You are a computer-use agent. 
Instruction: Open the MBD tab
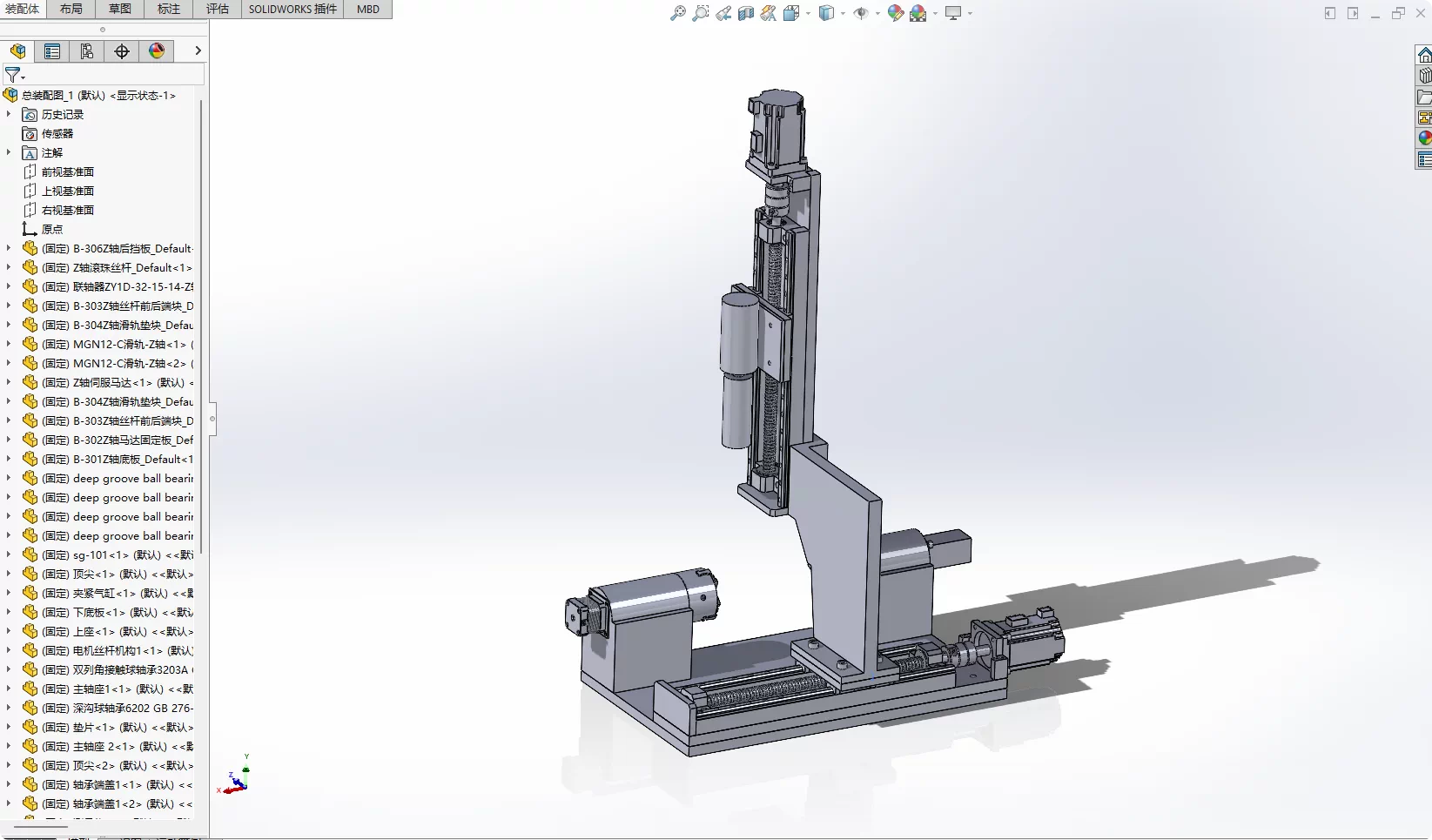coord(368,9)
